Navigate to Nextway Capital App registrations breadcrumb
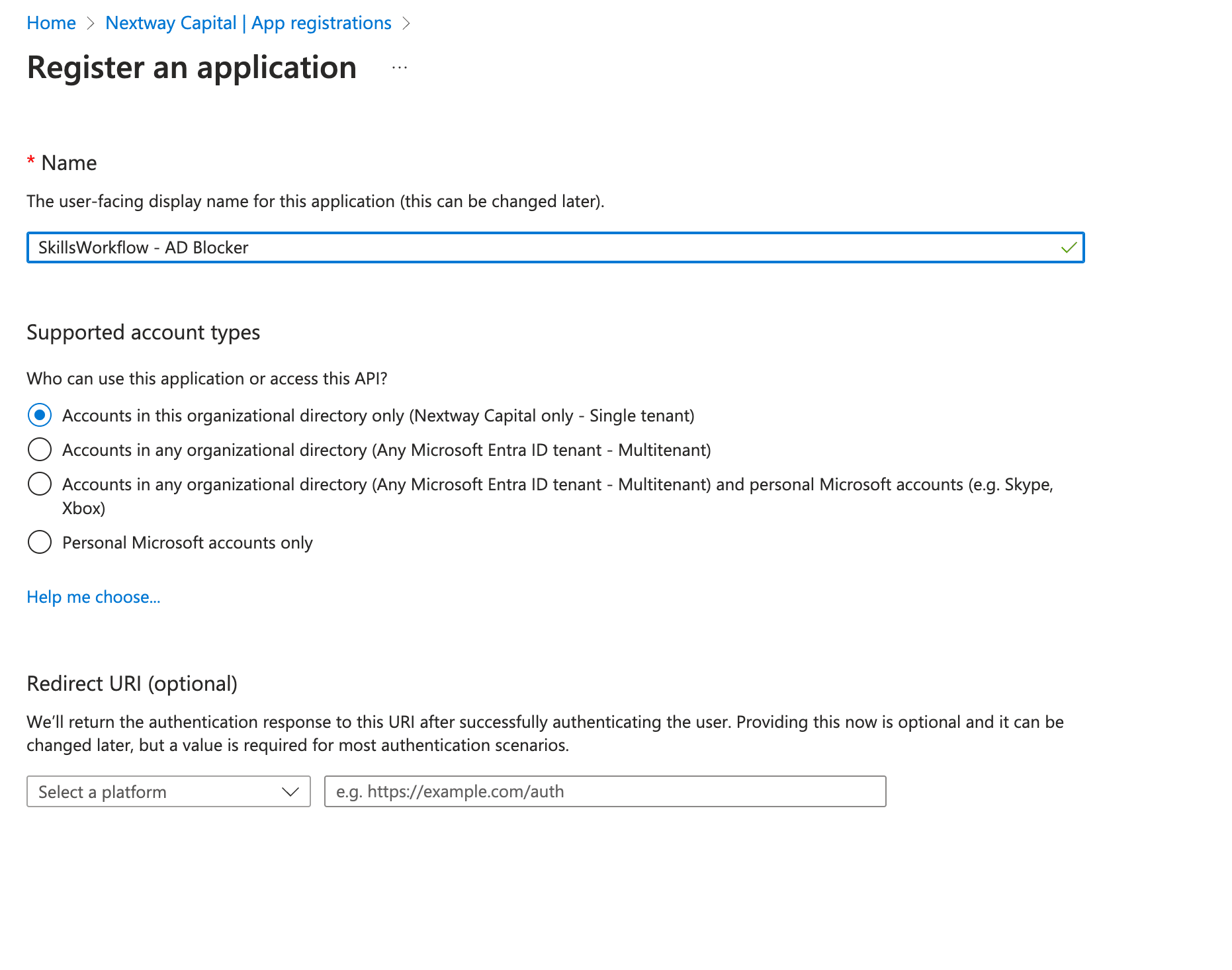The width and height of the screenshot is (1232, 970). 248,23
